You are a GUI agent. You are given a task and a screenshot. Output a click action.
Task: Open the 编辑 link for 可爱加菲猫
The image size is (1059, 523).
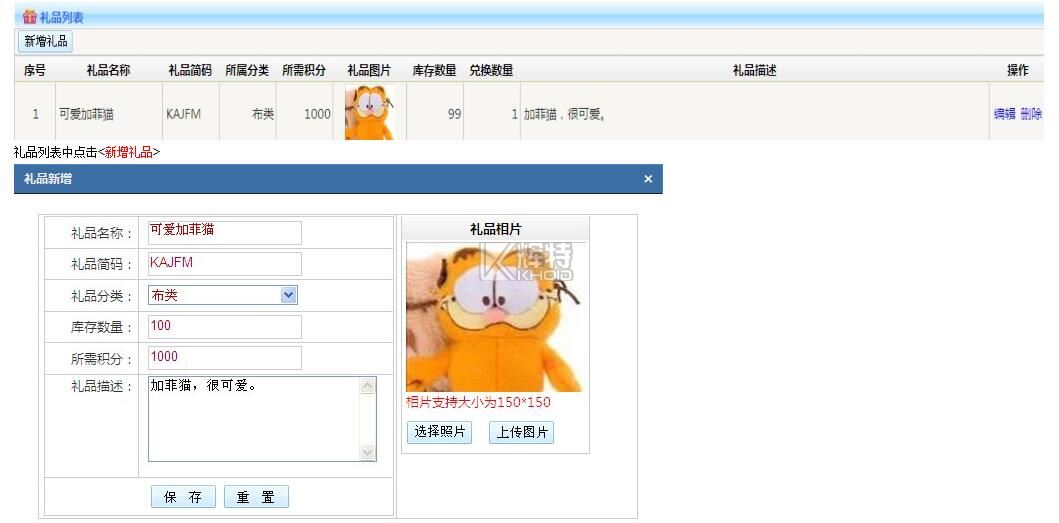click(1004, 114)
